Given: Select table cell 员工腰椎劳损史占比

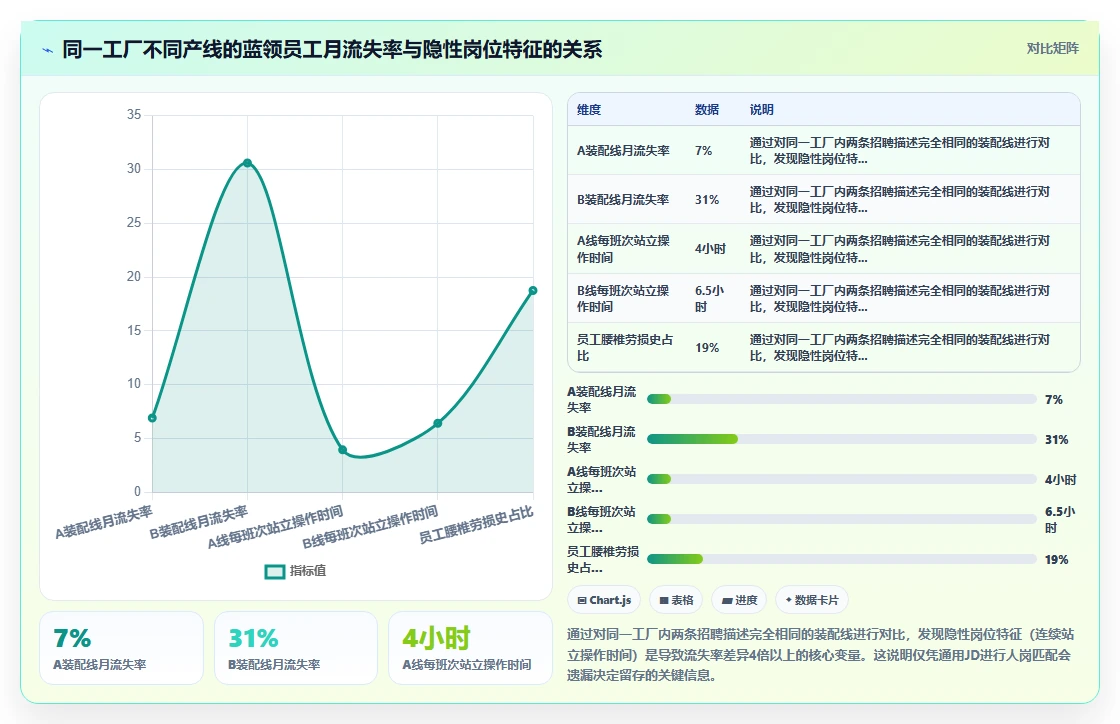Looking at the screenshot, I should (625, 348).
